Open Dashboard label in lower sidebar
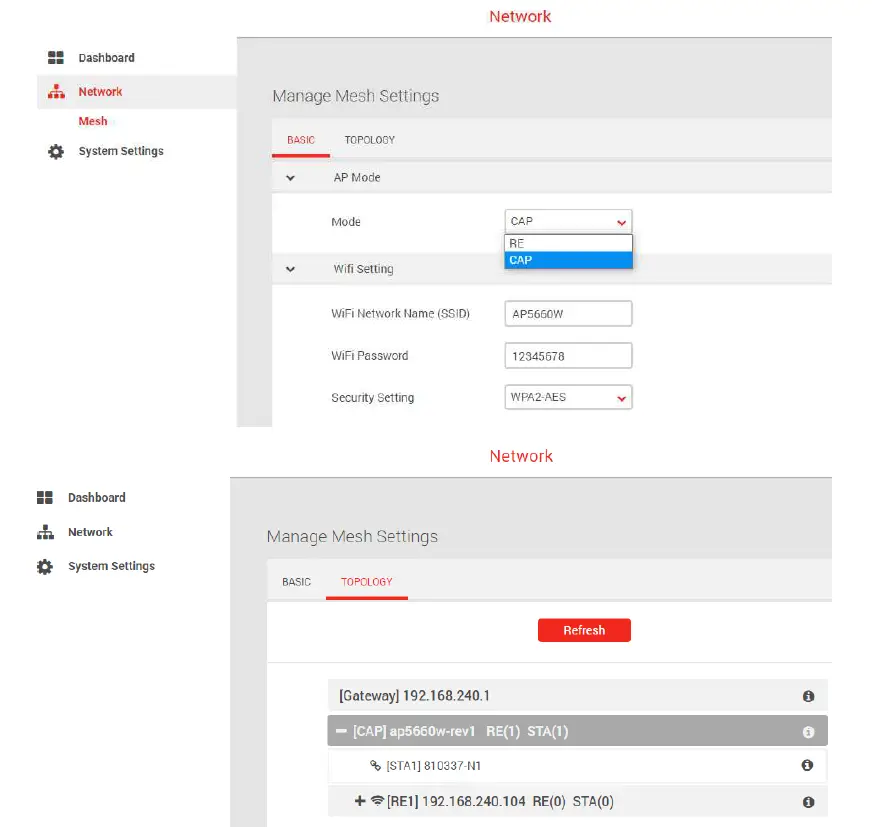Viewport: 872px width, 827px height. (x=97, y=498)
